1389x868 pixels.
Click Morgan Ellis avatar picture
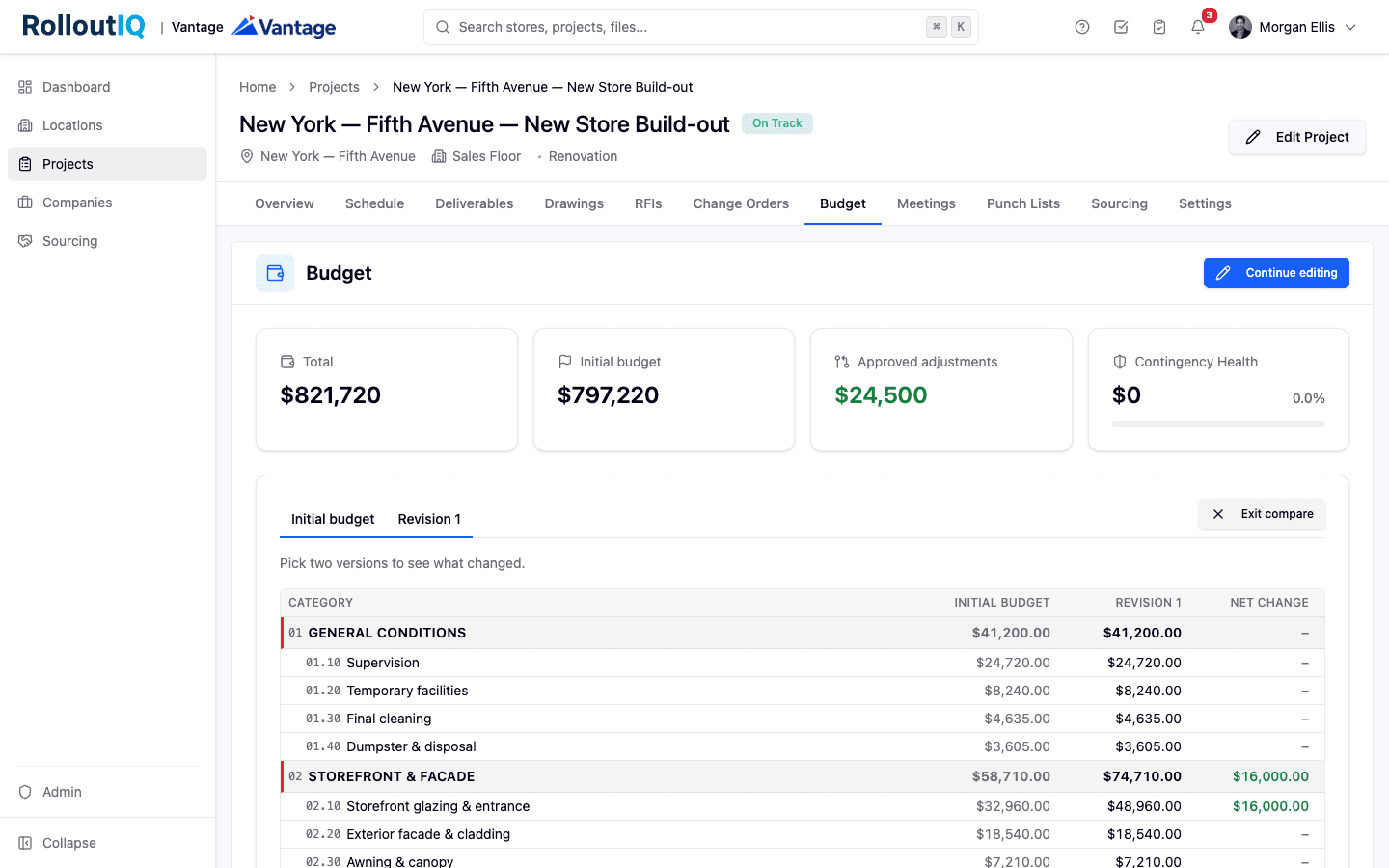[x=1240, y=27]
